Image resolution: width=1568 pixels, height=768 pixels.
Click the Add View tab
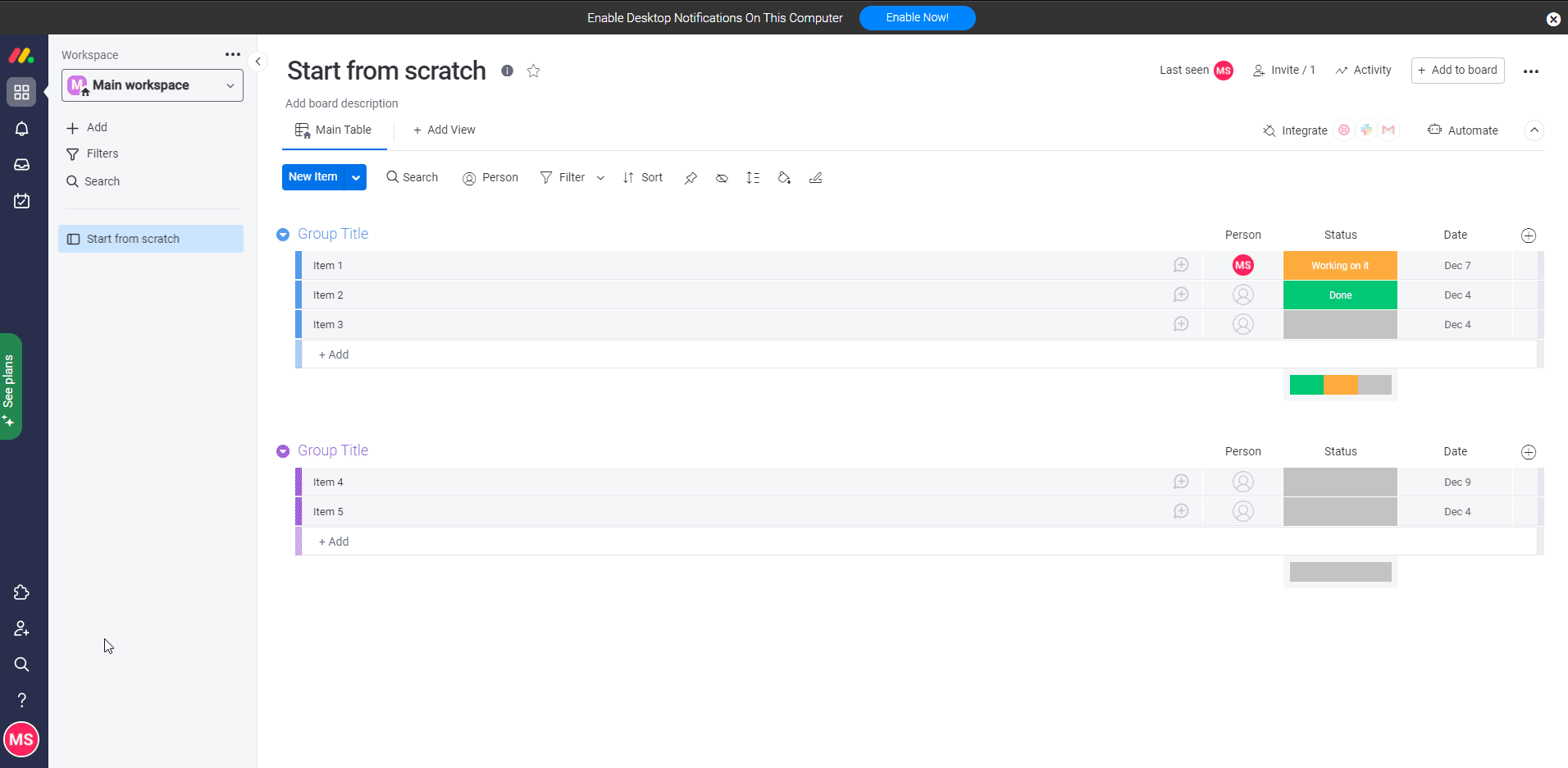click(x=444, y=130)
